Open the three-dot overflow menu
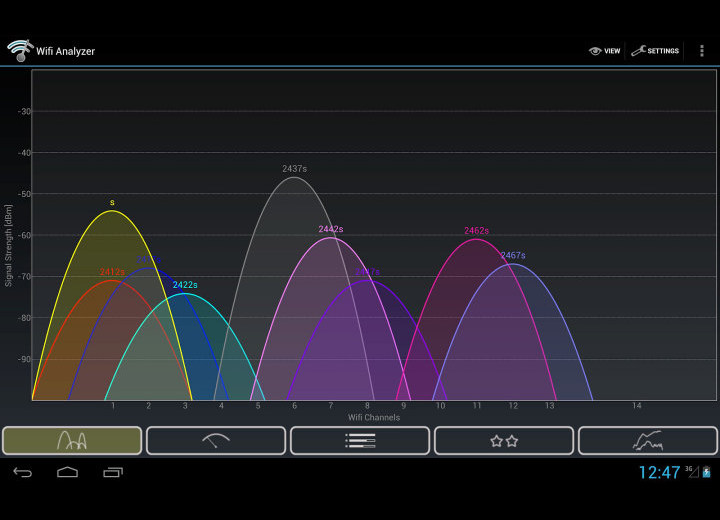The image size is (720, 520). 702,51
